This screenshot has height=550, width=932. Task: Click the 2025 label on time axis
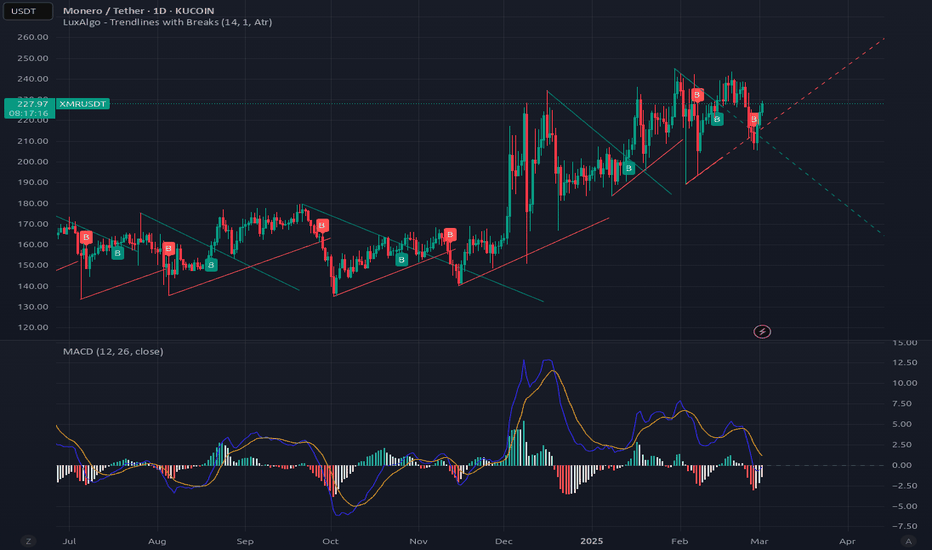pyautogui.click(x=591, y=541)
